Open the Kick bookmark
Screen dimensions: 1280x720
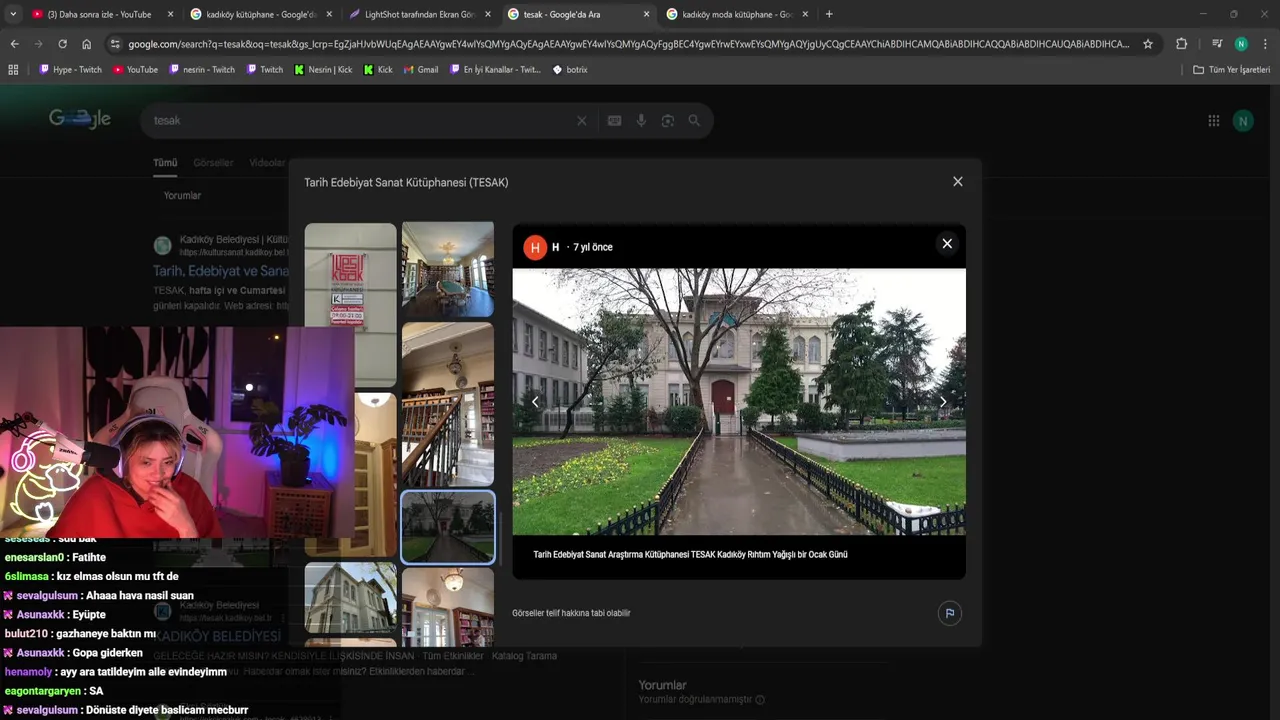(378, 70)
